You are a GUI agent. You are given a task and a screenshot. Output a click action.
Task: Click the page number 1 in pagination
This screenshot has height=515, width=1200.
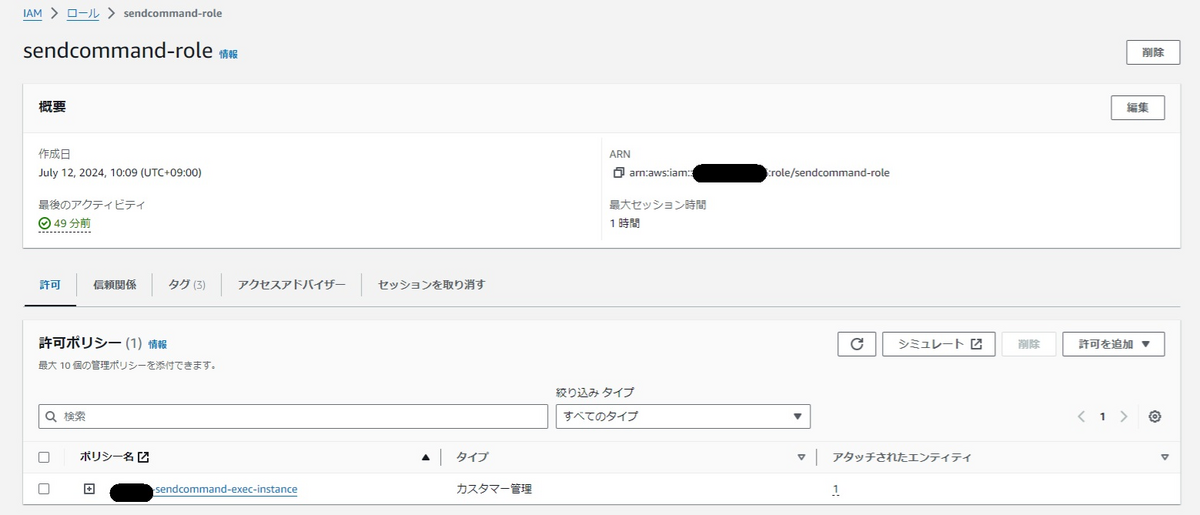[1103, 417]
